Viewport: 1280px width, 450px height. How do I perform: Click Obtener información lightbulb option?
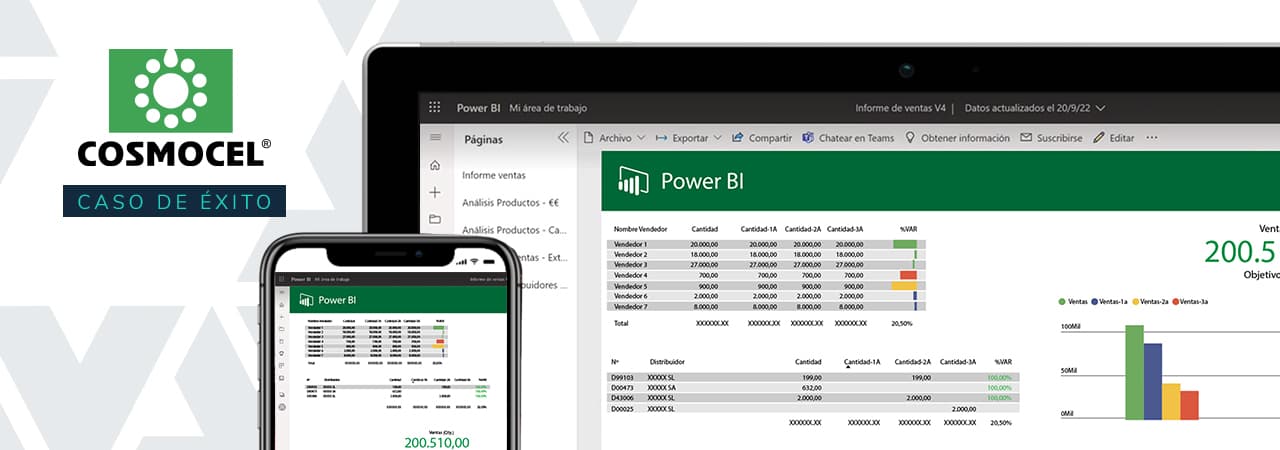pos(957,138)
